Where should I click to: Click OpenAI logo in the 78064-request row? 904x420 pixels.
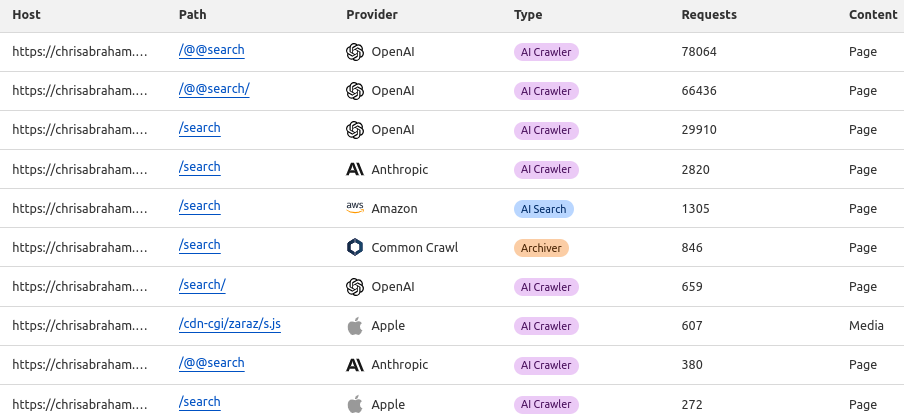click(x=354, y=52)
